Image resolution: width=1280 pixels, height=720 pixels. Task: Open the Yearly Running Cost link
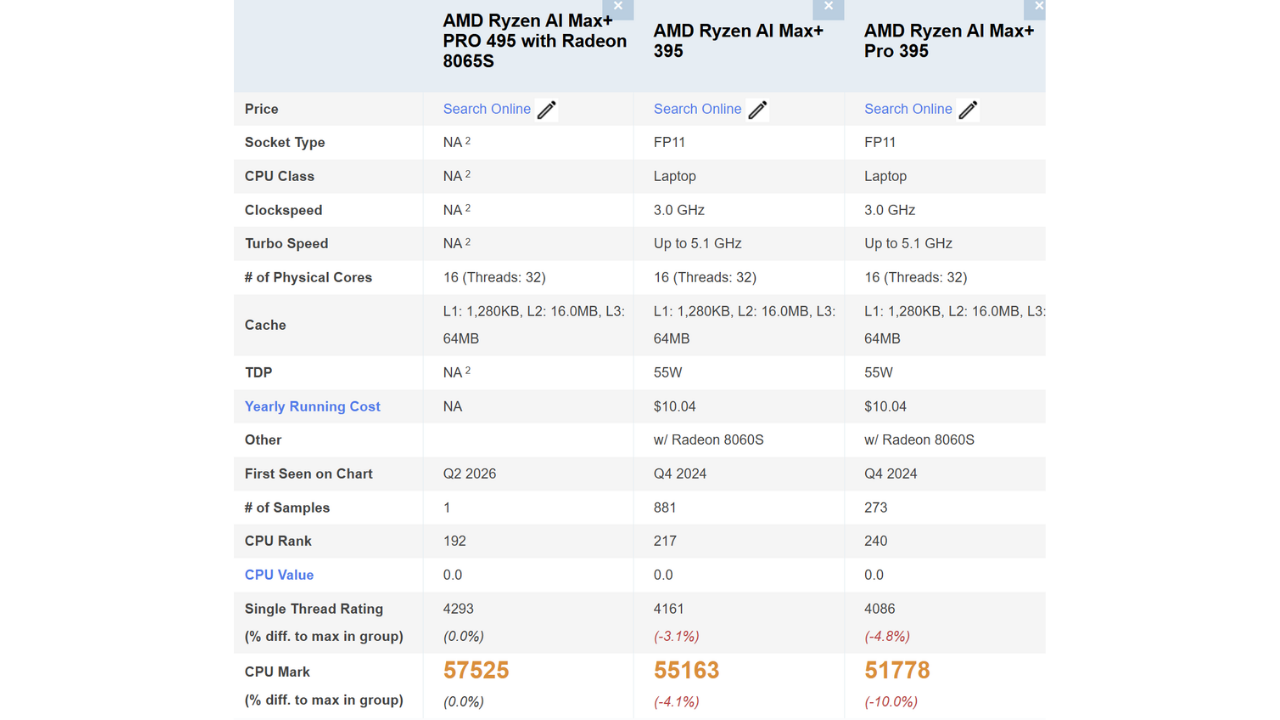coord(312,406)
